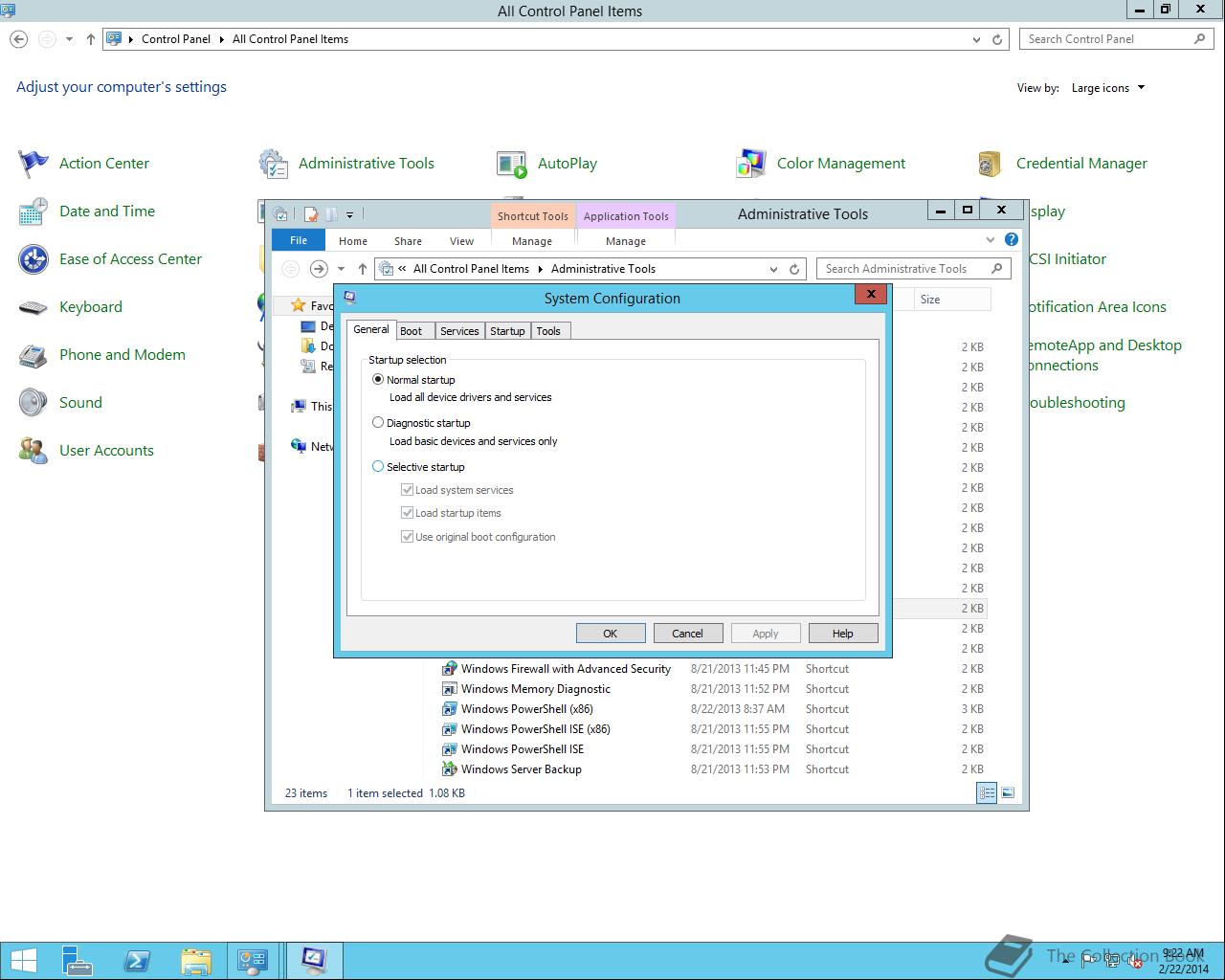
Task: Go back in the Control Panel window
Action: 19,39
